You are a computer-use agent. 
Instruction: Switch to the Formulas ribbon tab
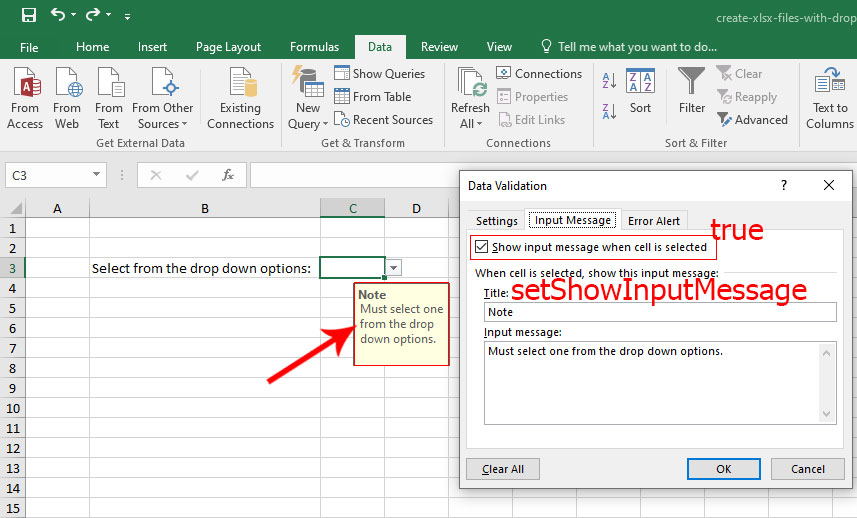click(314, 47)
